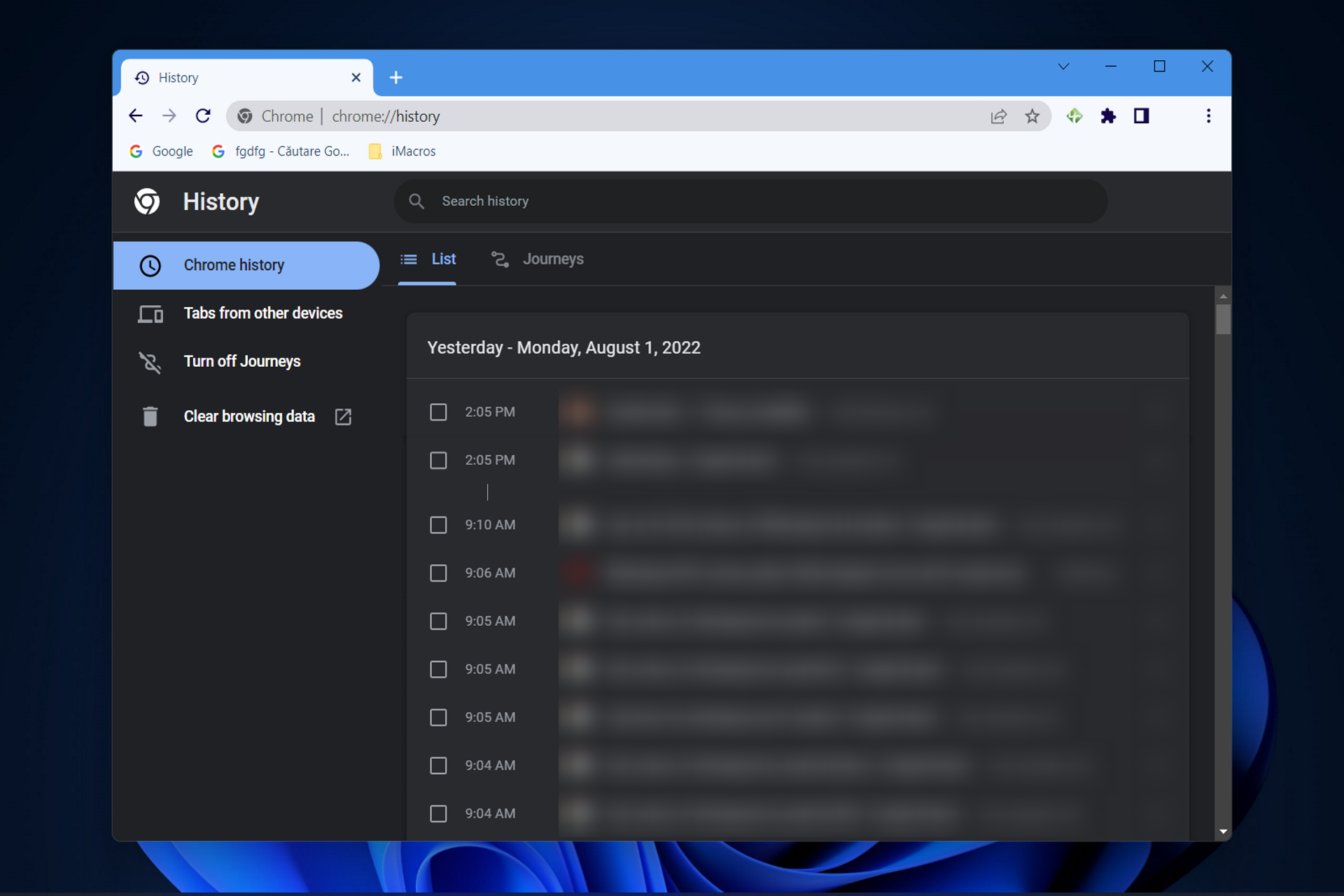Reload the chrome://history page

click(203, 116)
